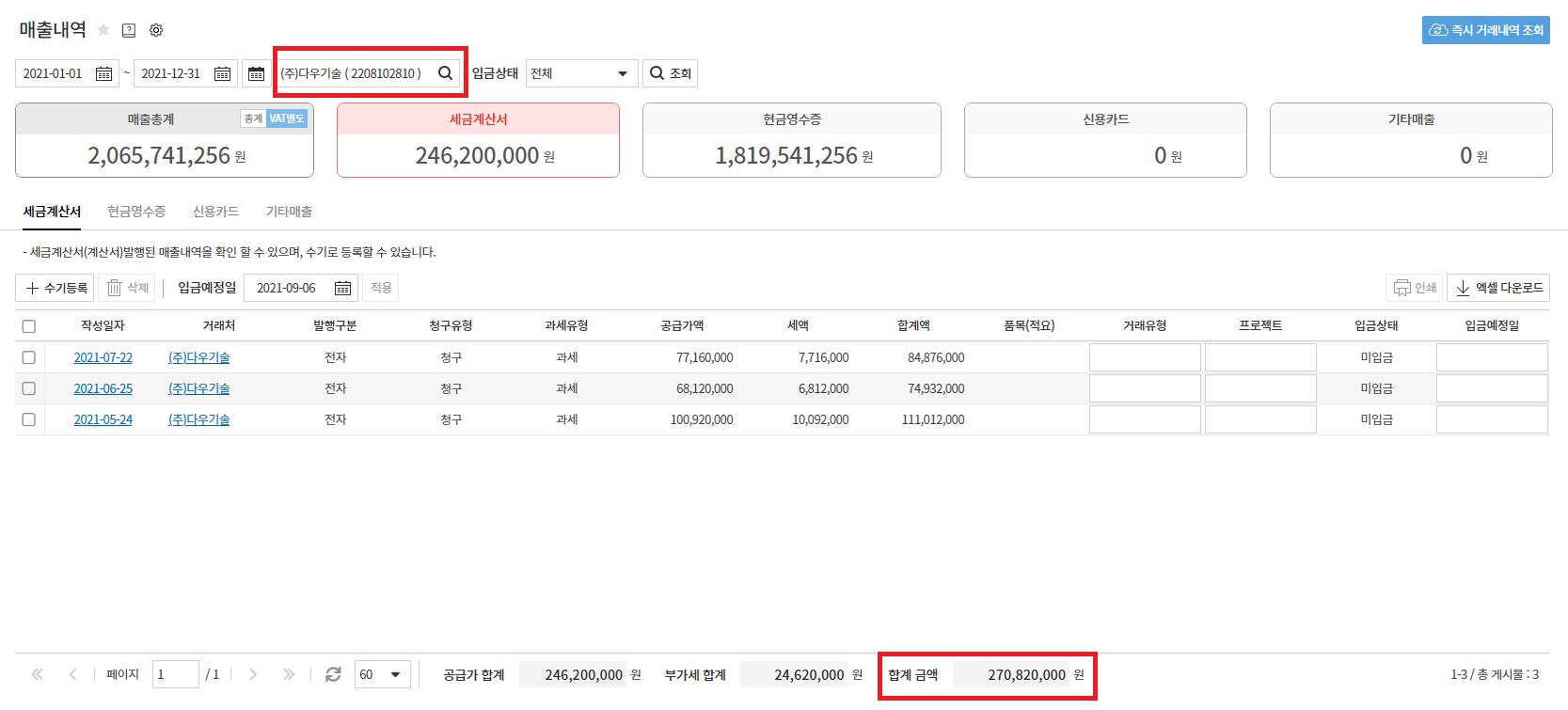Switch to the 현금영수증 tab
This screenshot has height=710, width=1568.
point(136,212)
